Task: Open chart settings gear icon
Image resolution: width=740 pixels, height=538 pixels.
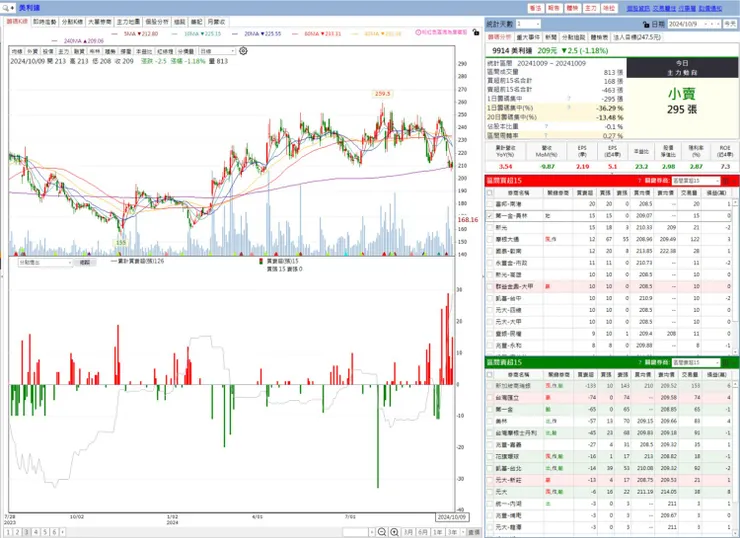Action: click(x=243, y=51)
